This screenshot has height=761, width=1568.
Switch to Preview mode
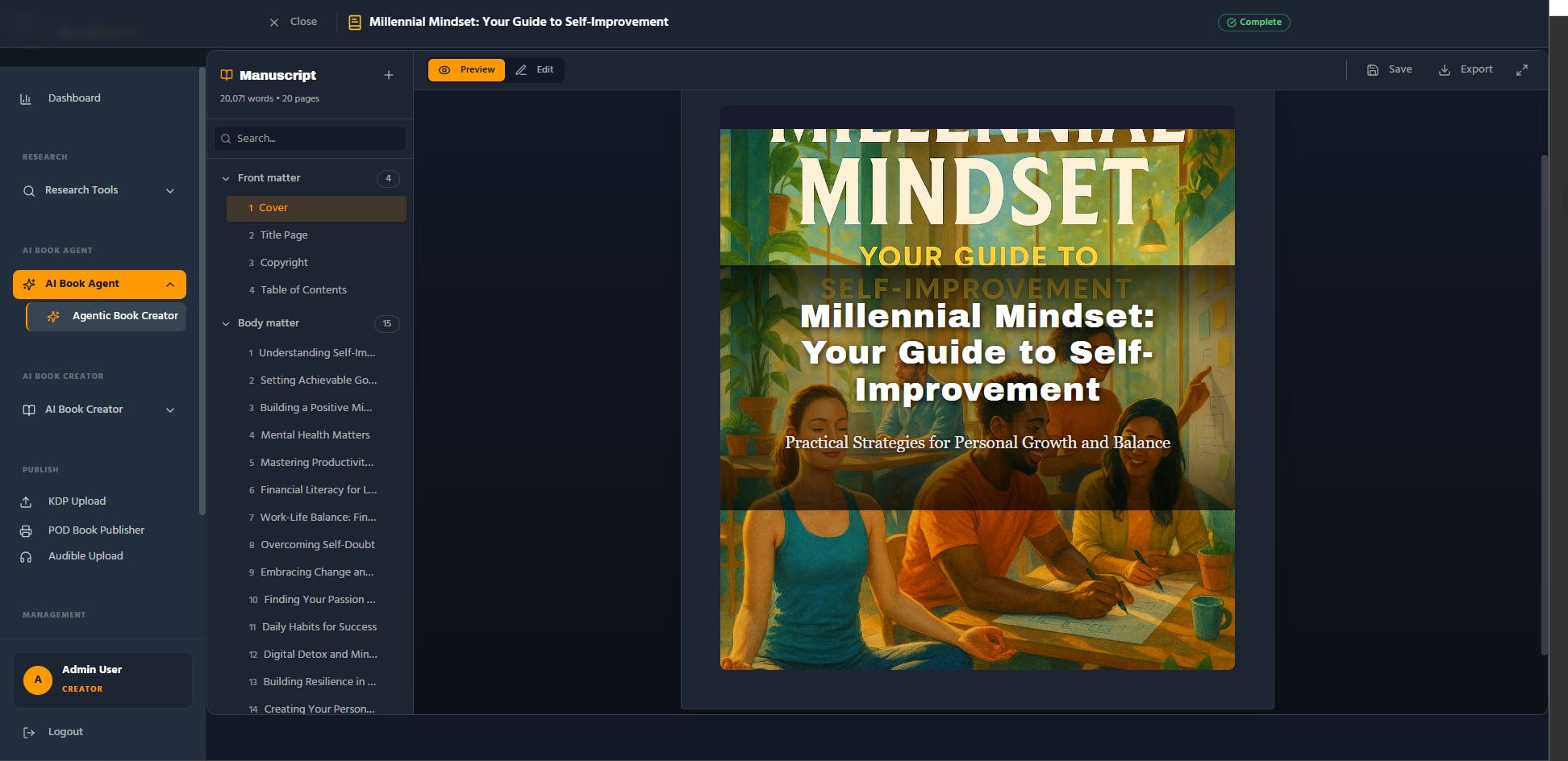coord(466,70)
